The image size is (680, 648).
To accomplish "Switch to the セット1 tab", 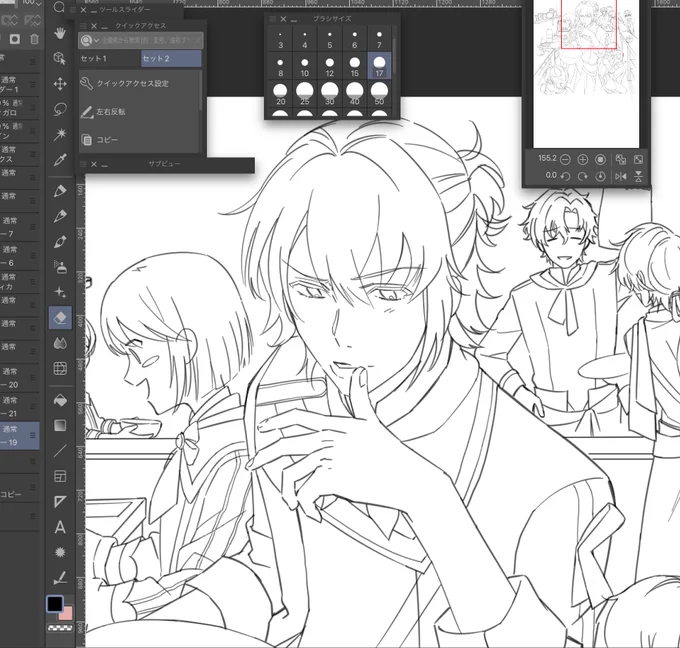I will (110, 59).
